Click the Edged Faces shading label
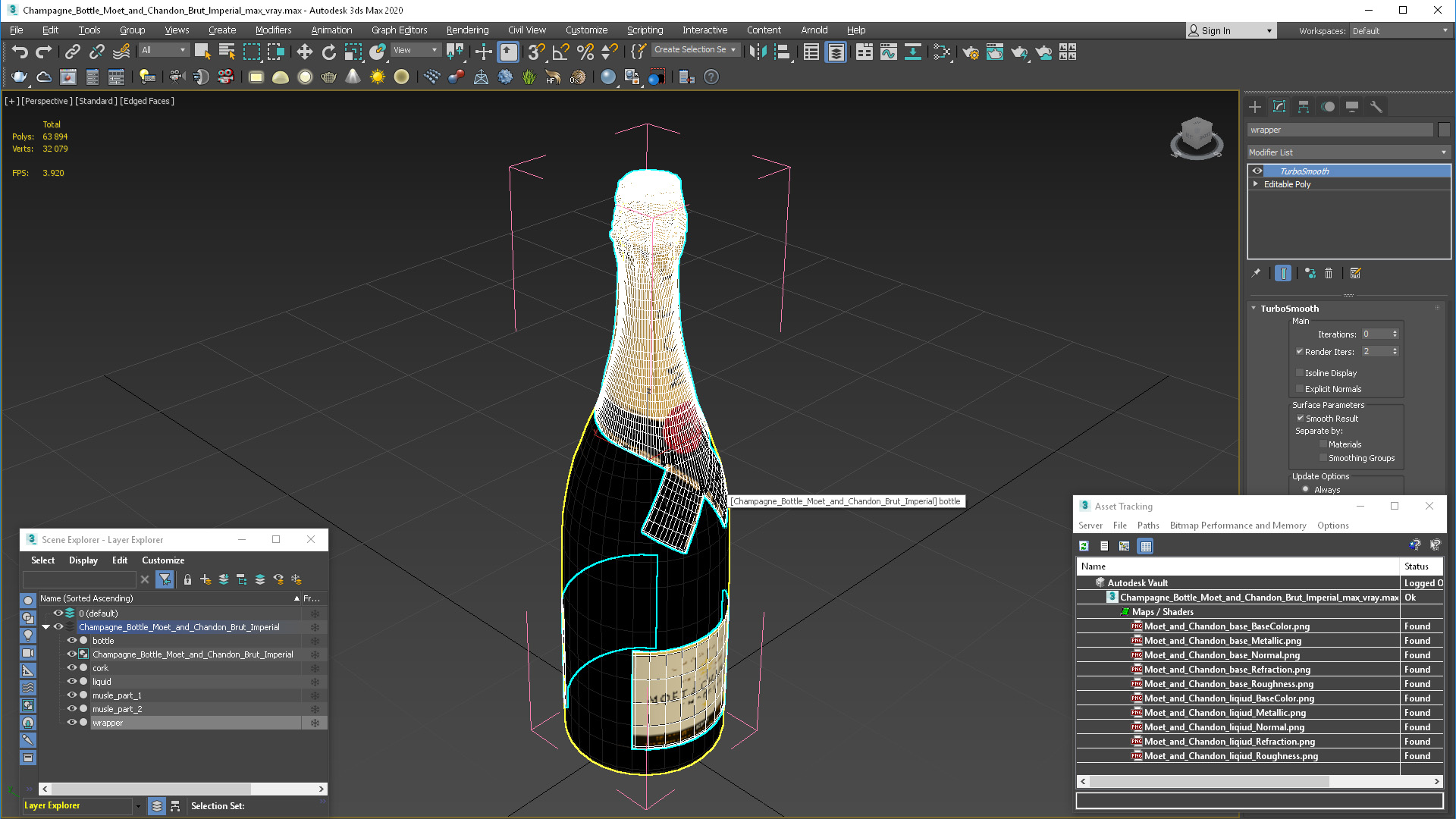 (147, 101)
